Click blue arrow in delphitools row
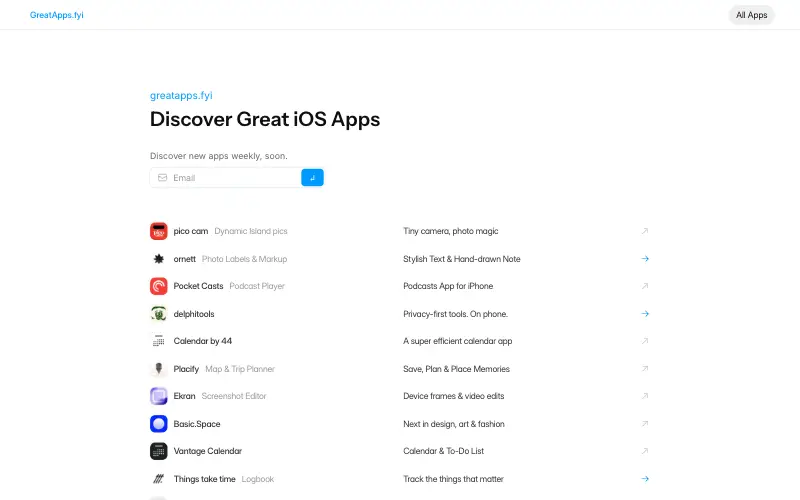The width and height of the screenshot is (800, 500). pos(645,314)
